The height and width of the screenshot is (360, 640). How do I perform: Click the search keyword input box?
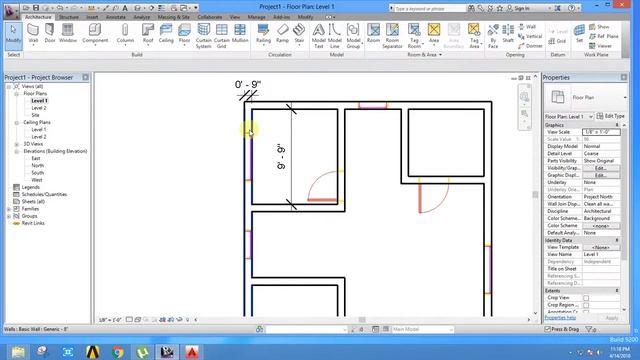(x=430, y=9)
